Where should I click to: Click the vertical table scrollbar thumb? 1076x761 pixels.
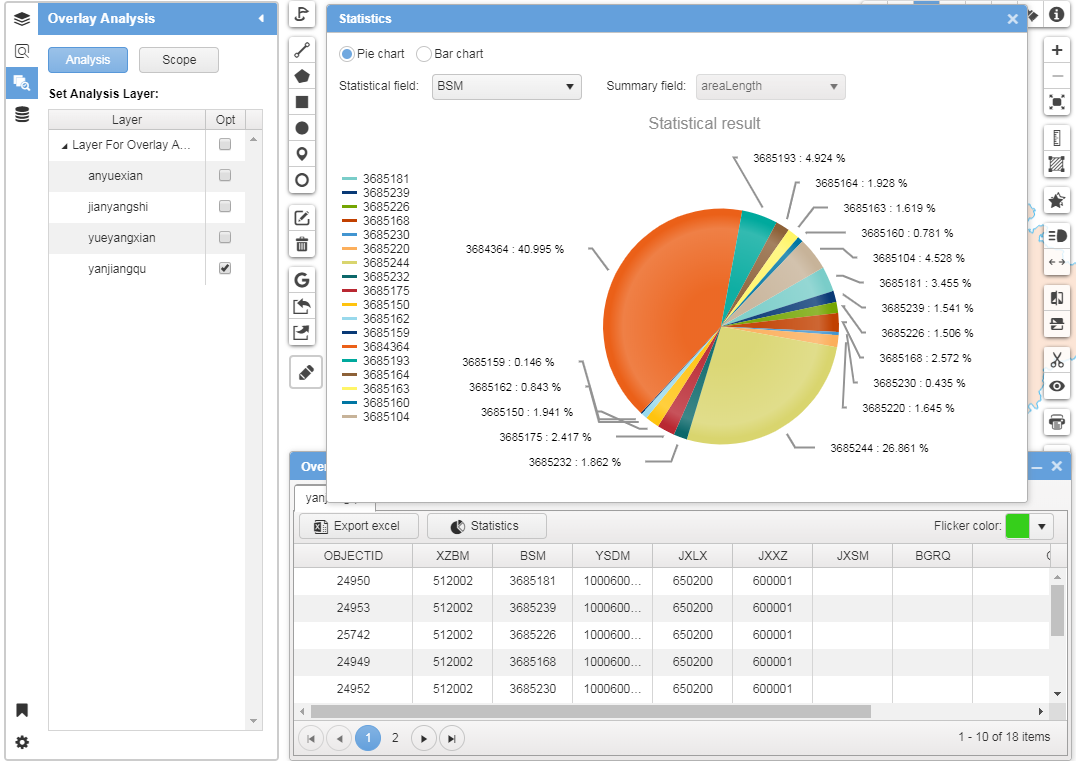1057,611
